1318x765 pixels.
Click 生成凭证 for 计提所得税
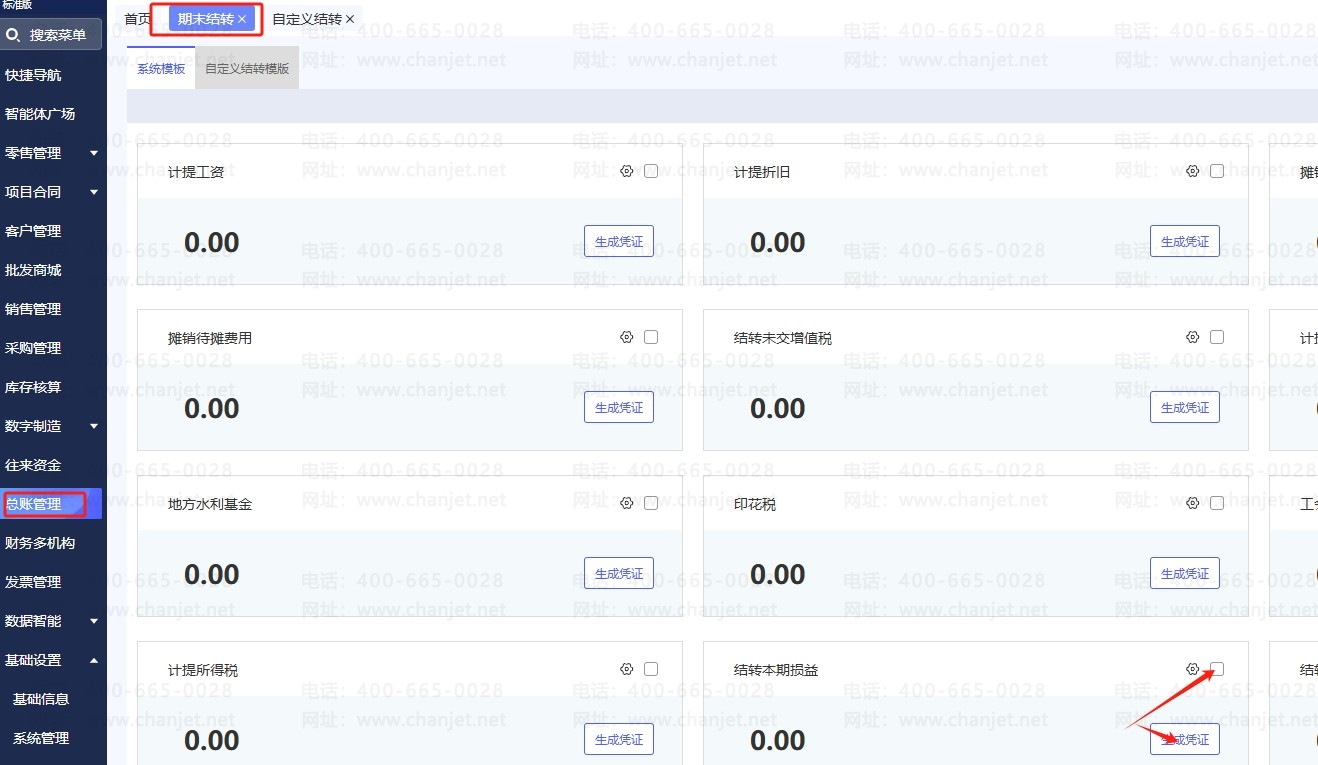[619, 740]
